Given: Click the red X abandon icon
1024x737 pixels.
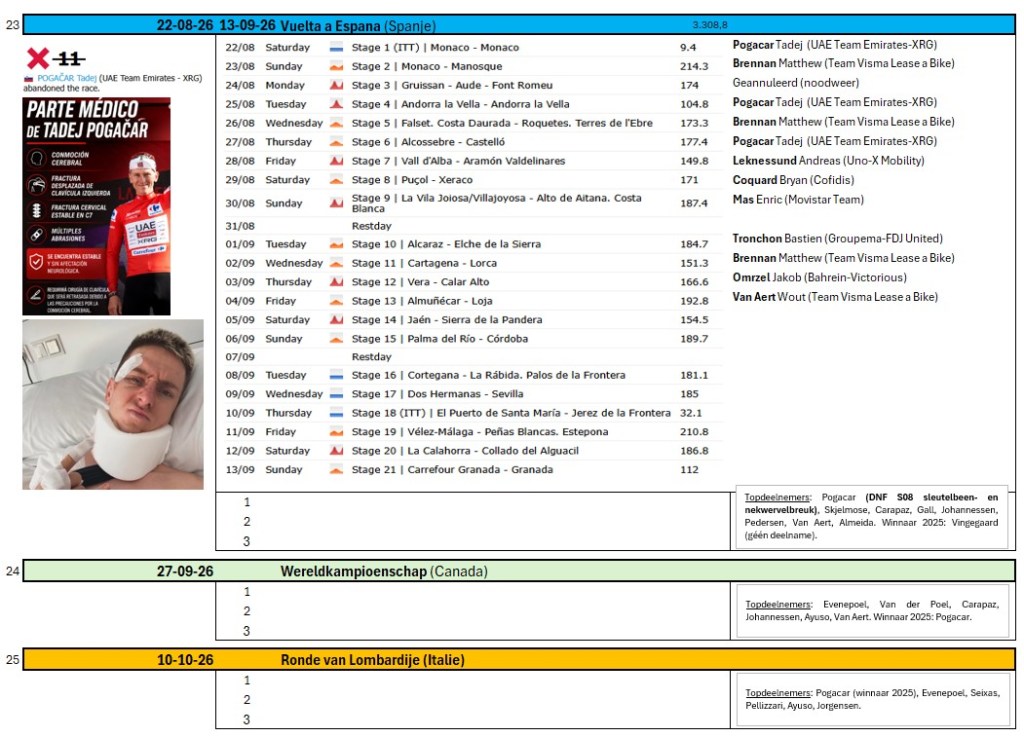Looking at the screenshot, I should (x=38, y=58).
